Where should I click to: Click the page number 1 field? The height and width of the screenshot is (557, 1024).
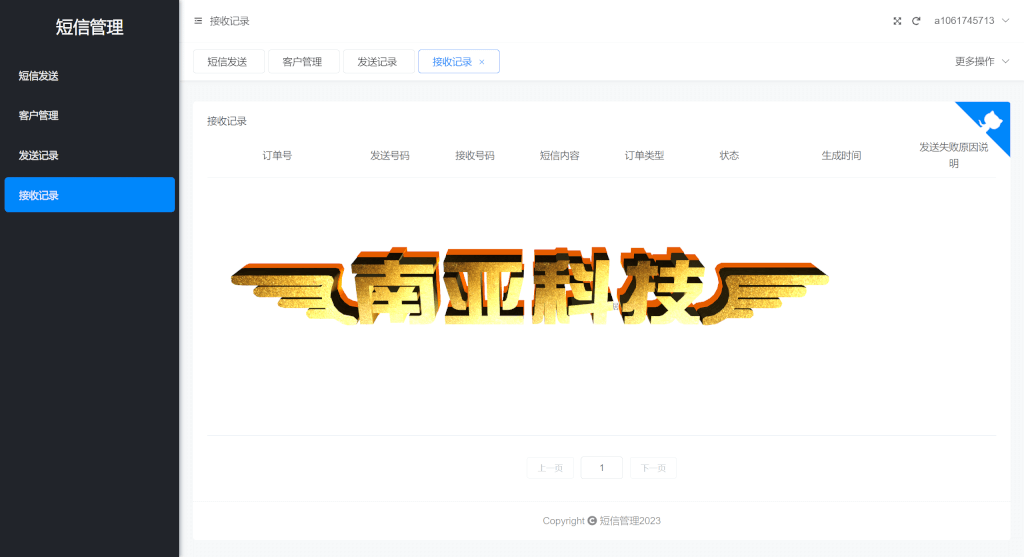coord(601,468)
